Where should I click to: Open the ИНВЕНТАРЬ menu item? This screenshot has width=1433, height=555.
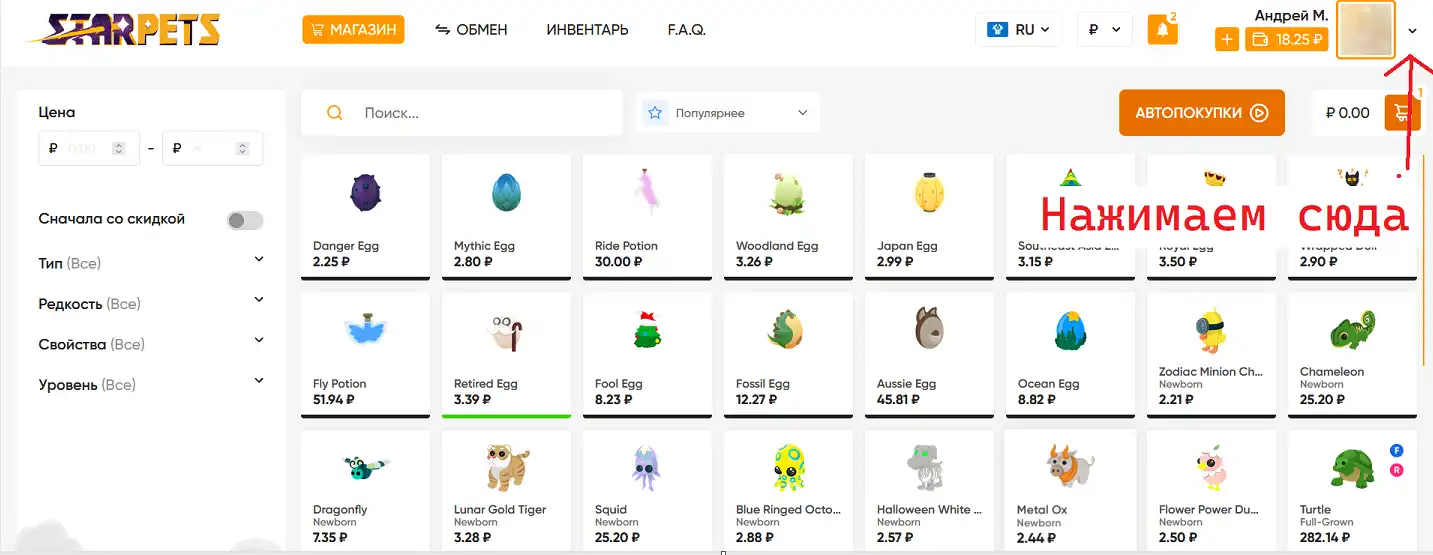(587, 30)
